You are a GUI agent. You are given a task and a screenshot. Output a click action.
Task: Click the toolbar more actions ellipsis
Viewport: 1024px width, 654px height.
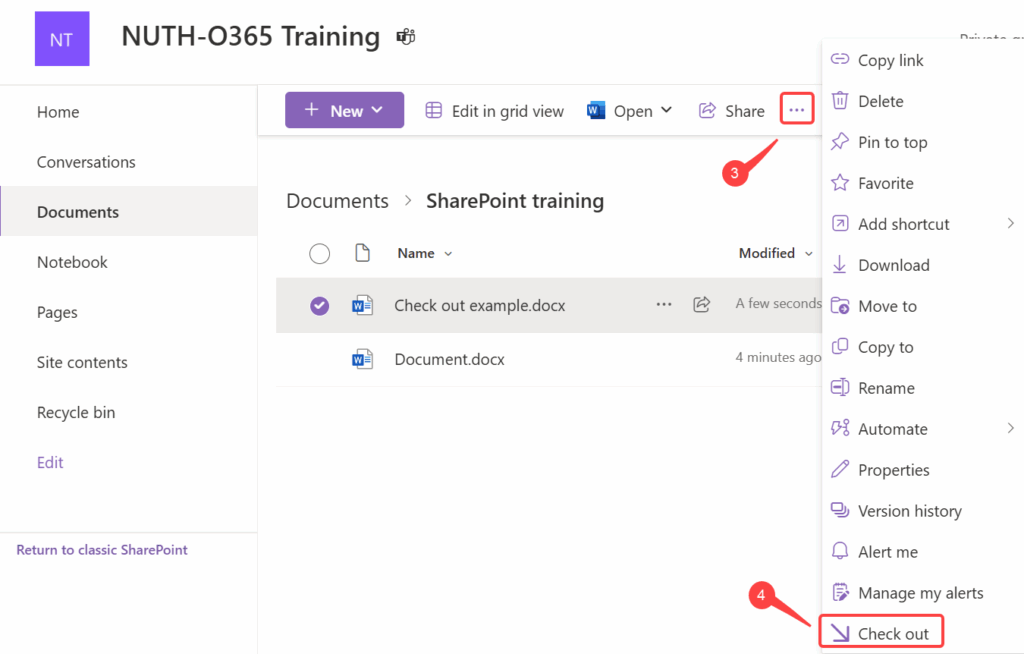797,110
